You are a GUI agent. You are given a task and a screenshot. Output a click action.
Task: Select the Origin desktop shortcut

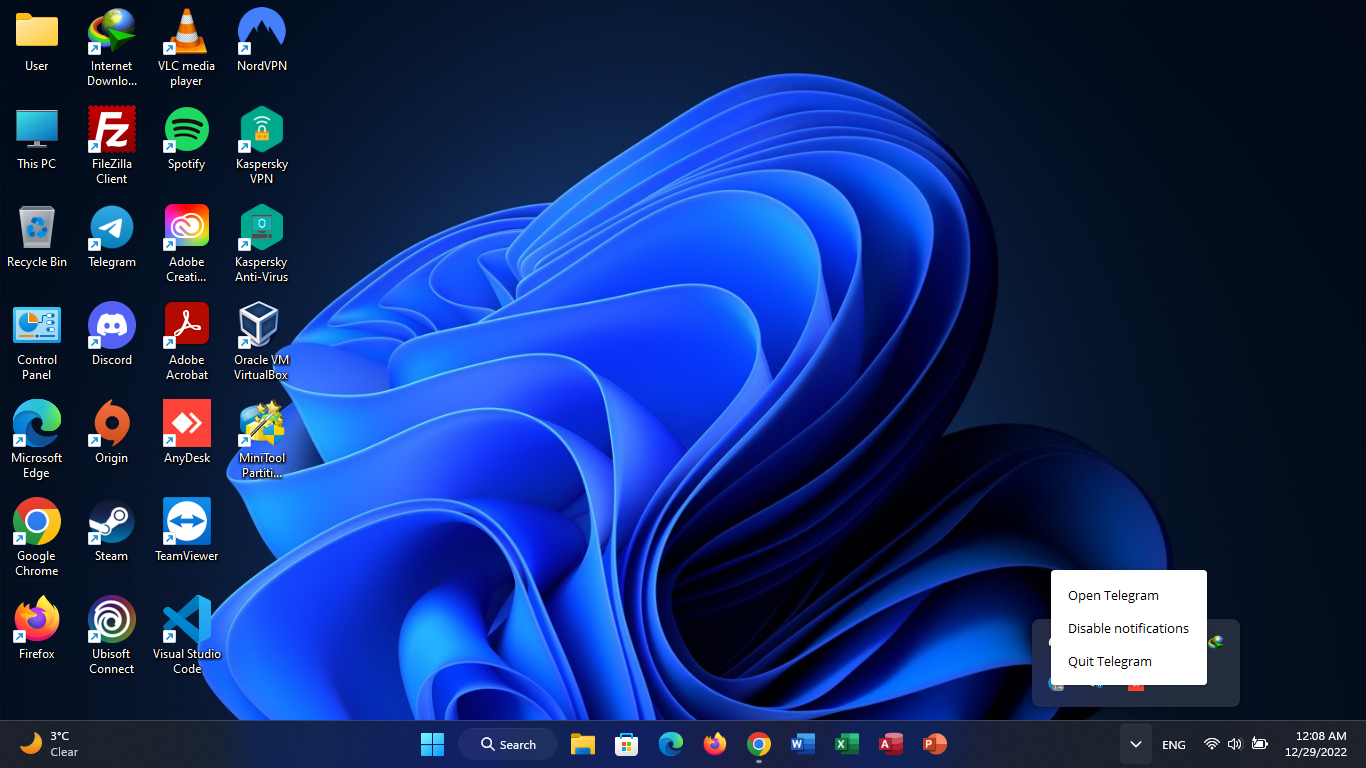point(112,433)
